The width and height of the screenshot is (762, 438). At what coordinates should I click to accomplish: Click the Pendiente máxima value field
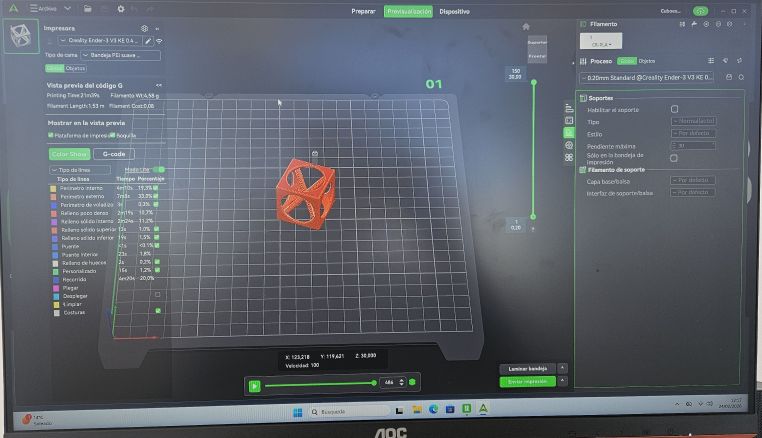tap(693, 145)
